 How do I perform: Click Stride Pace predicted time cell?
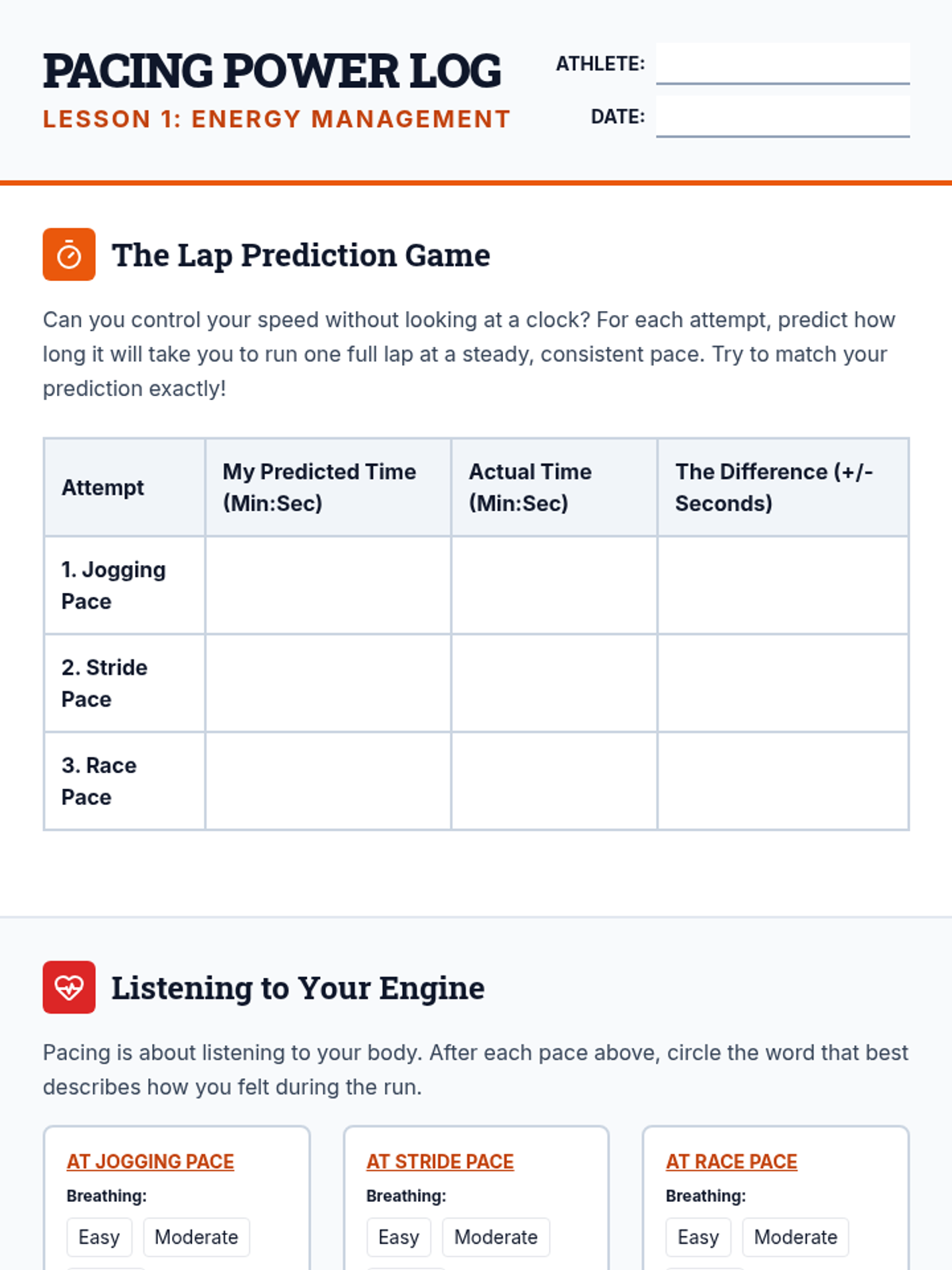point(328,683)
